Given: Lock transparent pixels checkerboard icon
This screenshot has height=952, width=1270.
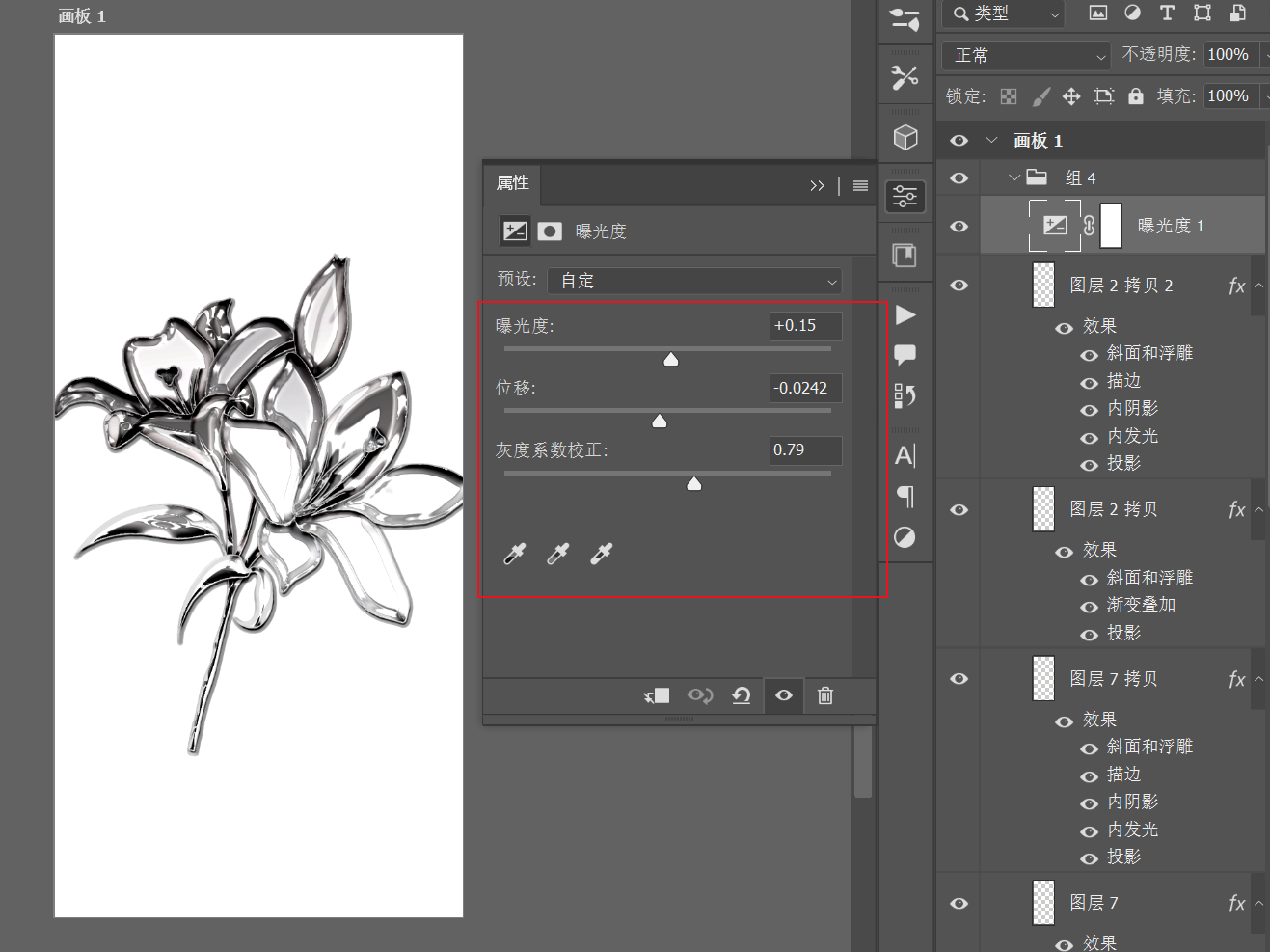Looking at the screenshot, I should click(x=1009, y=96).
